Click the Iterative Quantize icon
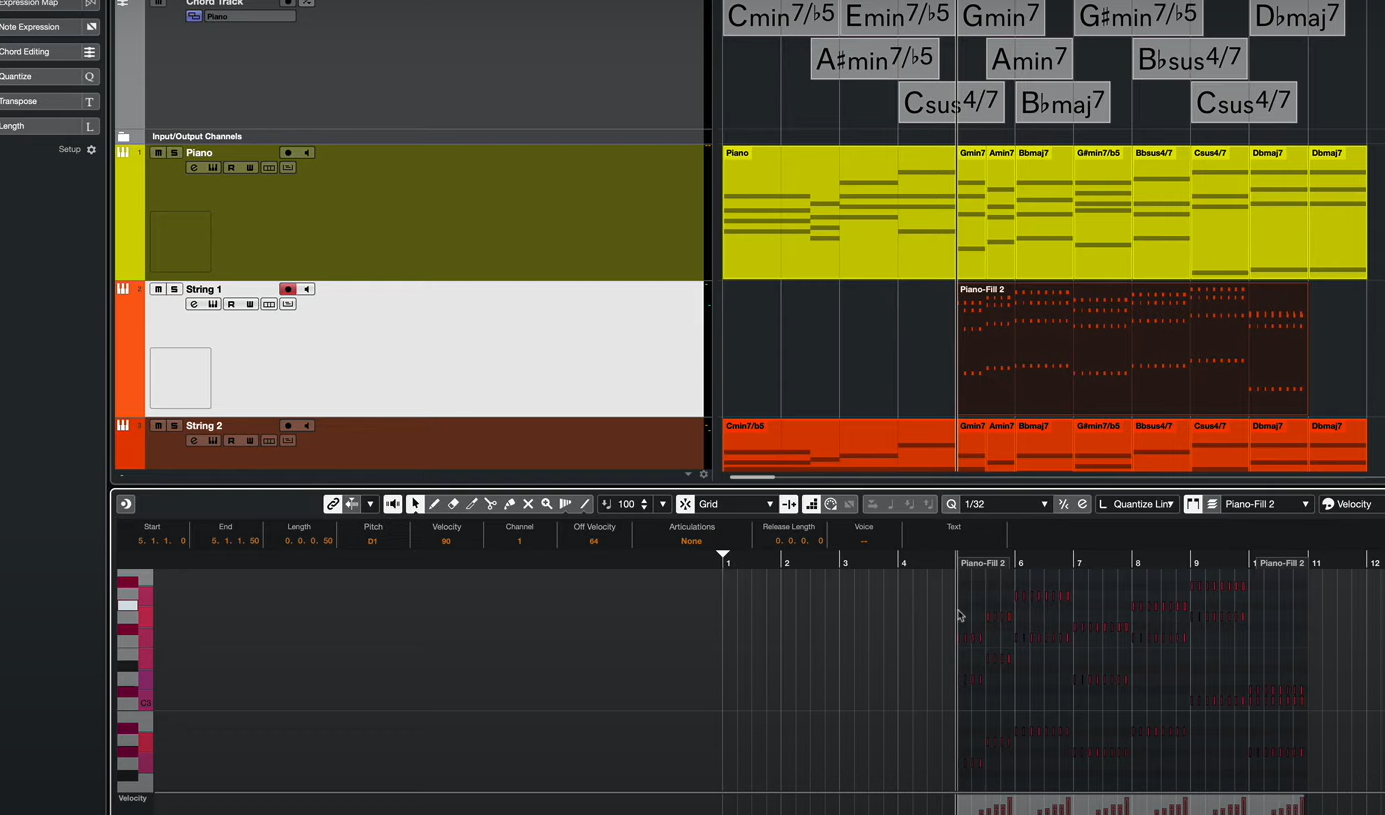Screen dimensions: 1385x815 click(x=1064, y=504)
